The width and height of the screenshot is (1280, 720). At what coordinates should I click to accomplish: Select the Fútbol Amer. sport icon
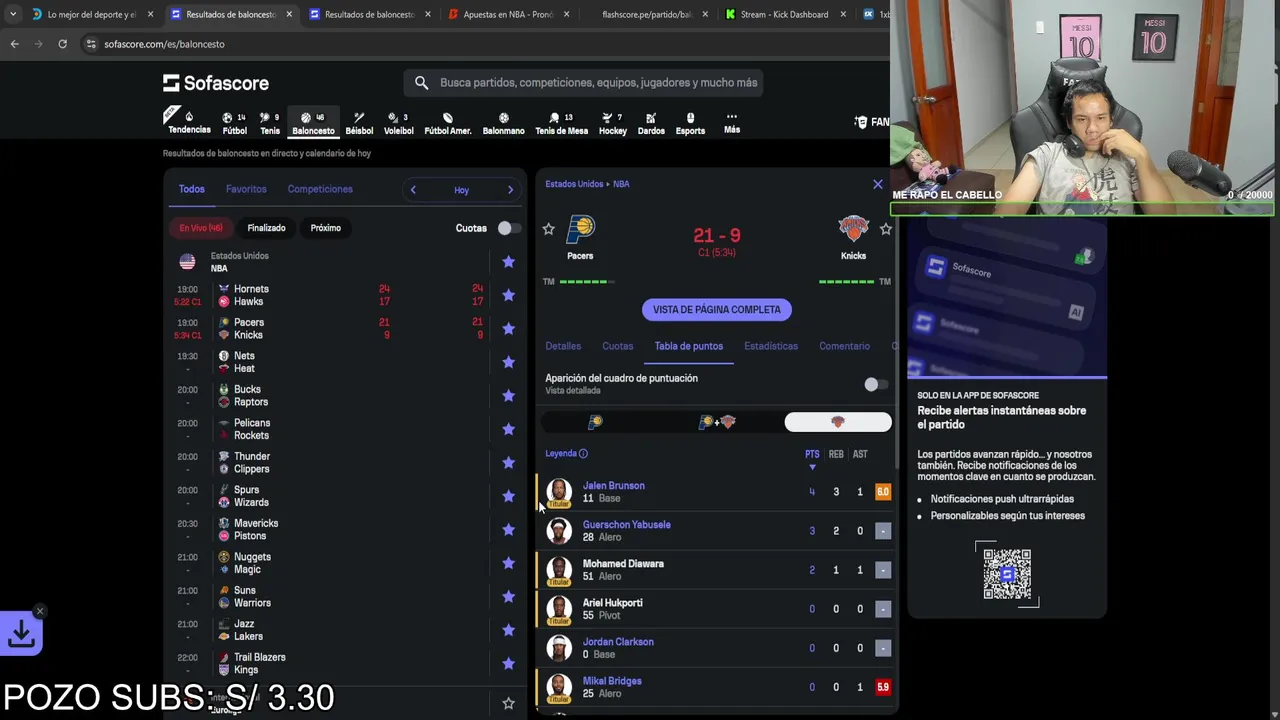(448, 123)
